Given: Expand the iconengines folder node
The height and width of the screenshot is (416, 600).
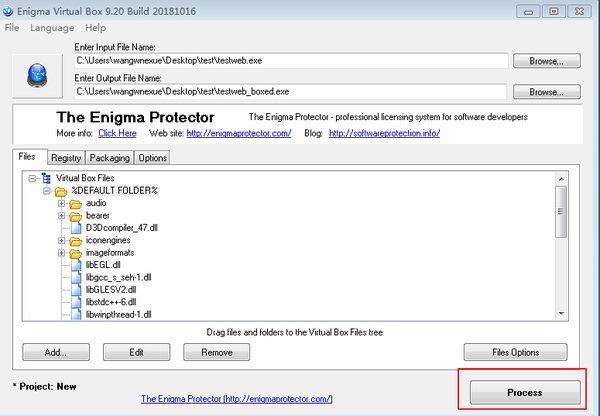Looking at the screenshot, I should (61, 240).
